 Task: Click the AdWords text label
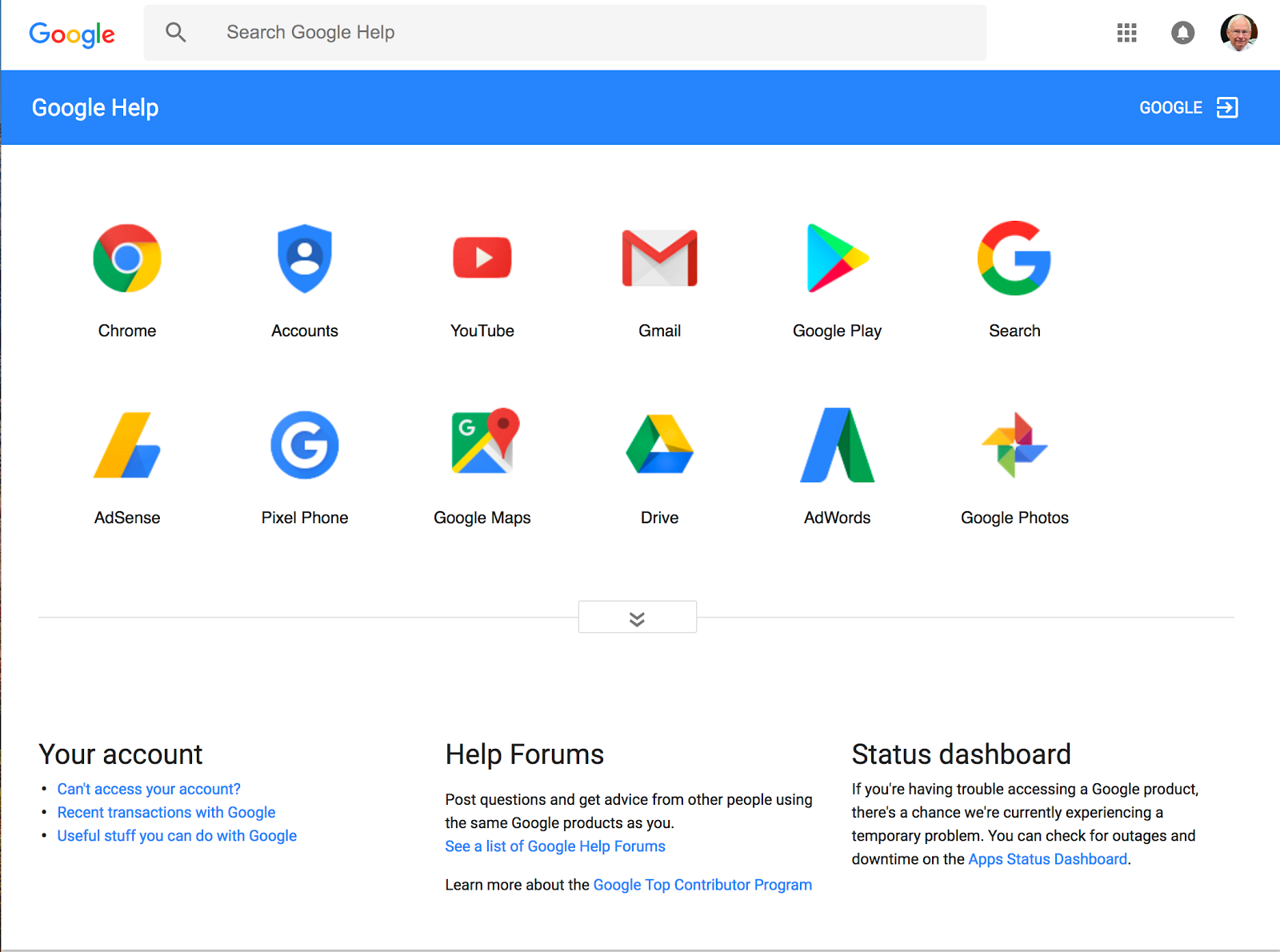pos(838,518)
